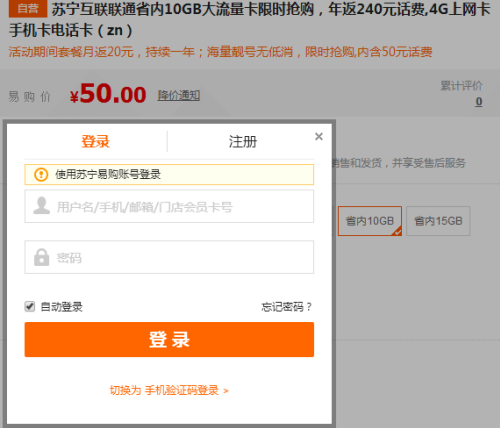Image resolution: width=500 pixels, height=428 pixels.
Task: Open the 降价通知 link
Action: click(x=179, y=95)
